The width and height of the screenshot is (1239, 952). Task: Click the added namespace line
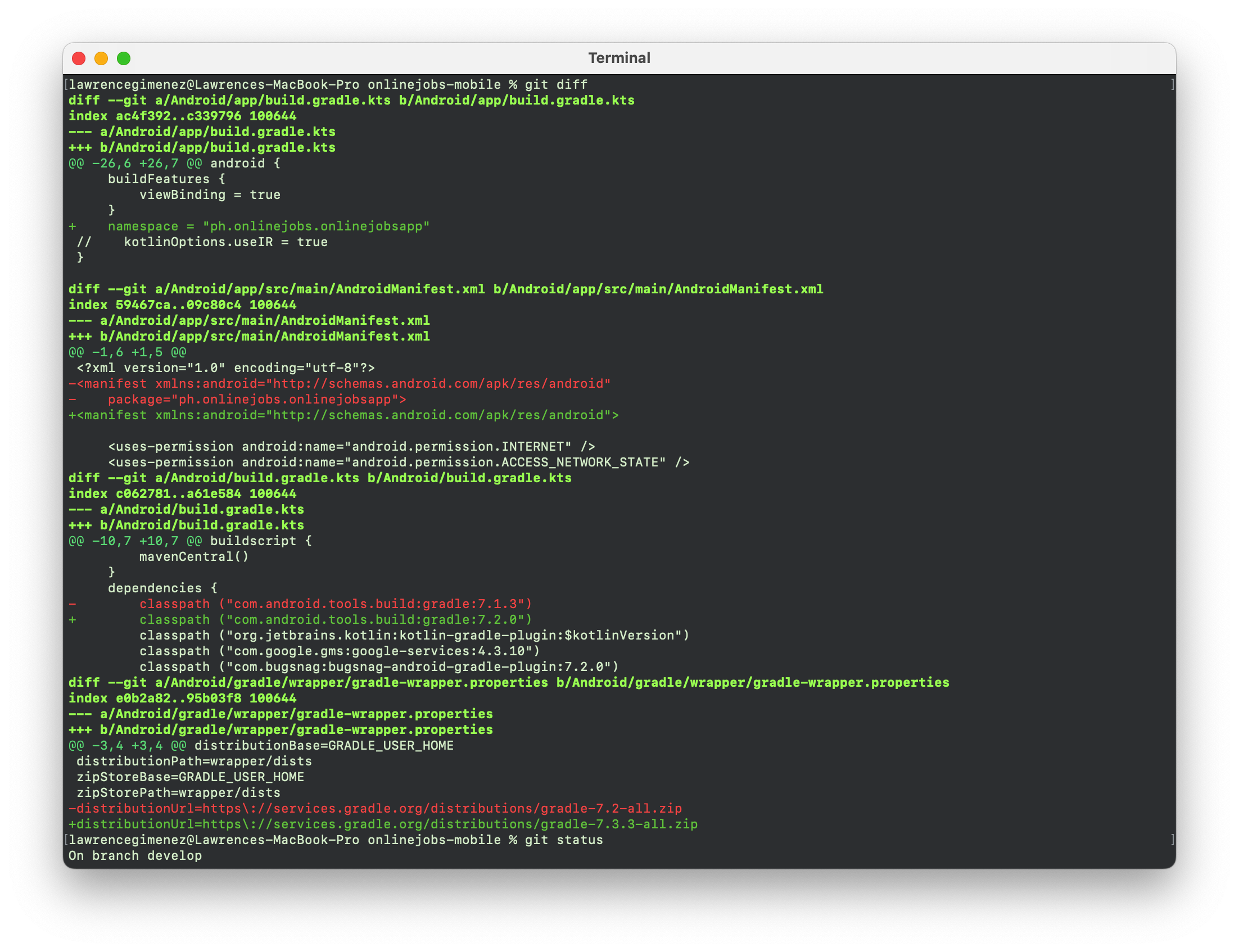tap(269, 226)
